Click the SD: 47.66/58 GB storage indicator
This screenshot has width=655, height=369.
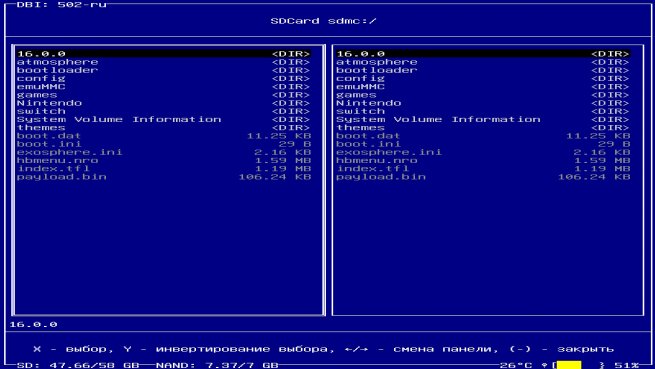coord(78,365)
